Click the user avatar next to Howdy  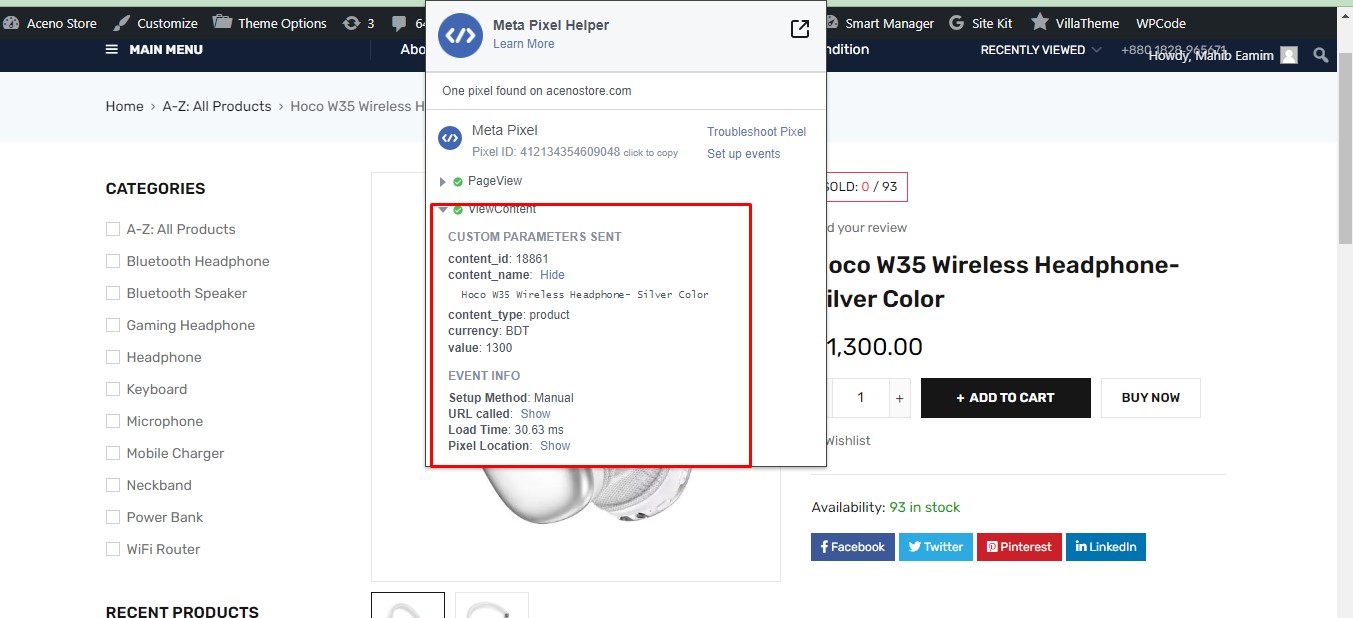pos(1289,56)
